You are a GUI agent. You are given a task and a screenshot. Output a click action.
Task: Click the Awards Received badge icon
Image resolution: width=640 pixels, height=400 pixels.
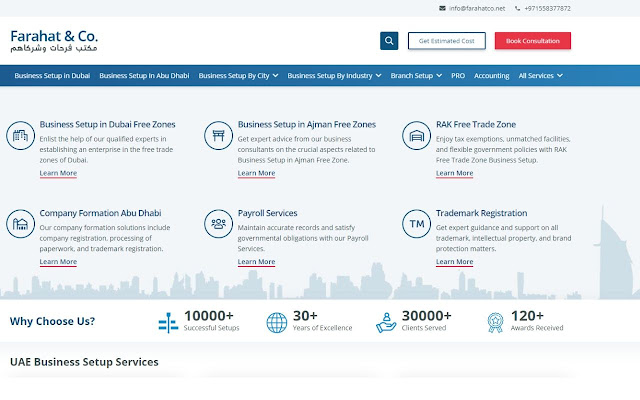coord(495,322)
